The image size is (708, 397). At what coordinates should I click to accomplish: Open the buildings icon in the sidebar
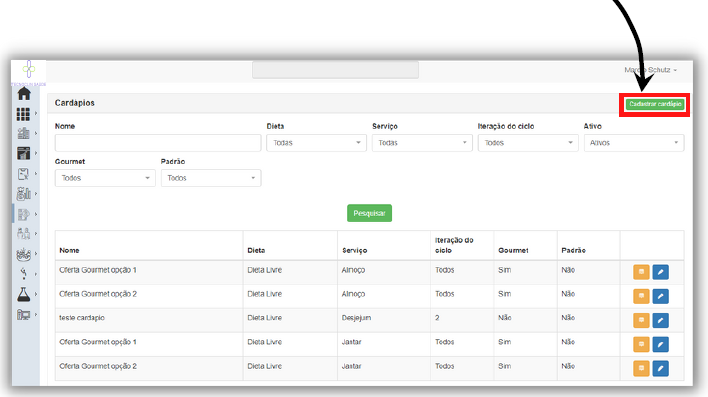pyautogui.click(x=23, y=133)
